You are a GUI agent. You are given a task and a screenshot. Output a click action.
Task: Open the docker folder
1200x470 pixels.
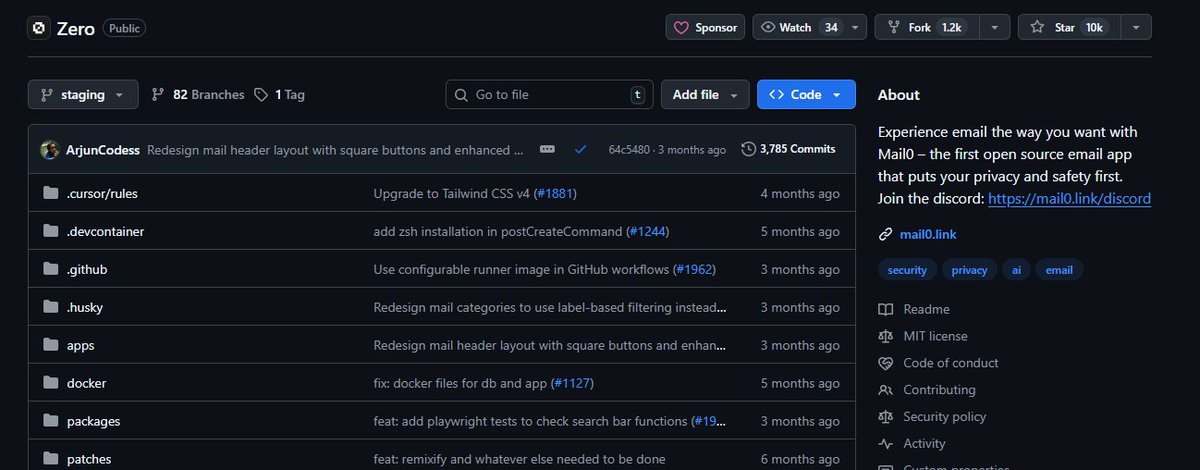(87, 383)
